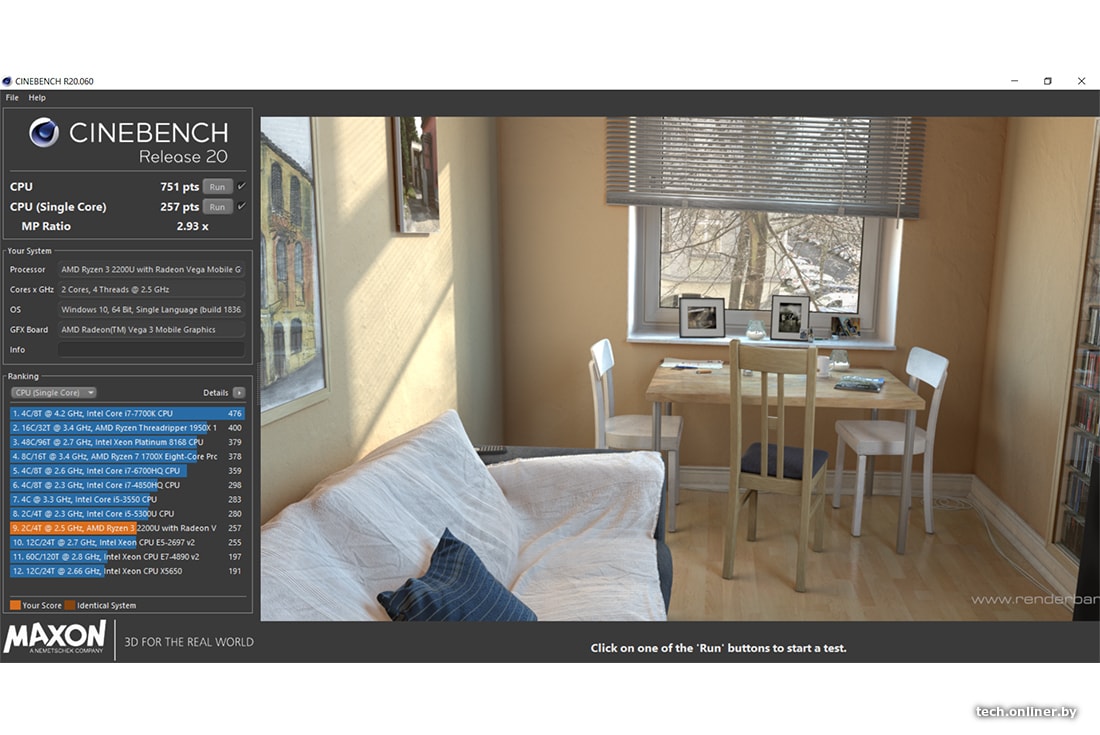The image size is (1100, 735).
Task: Open the Help menu
Action: pyautogui.click(x=37, y=97)
